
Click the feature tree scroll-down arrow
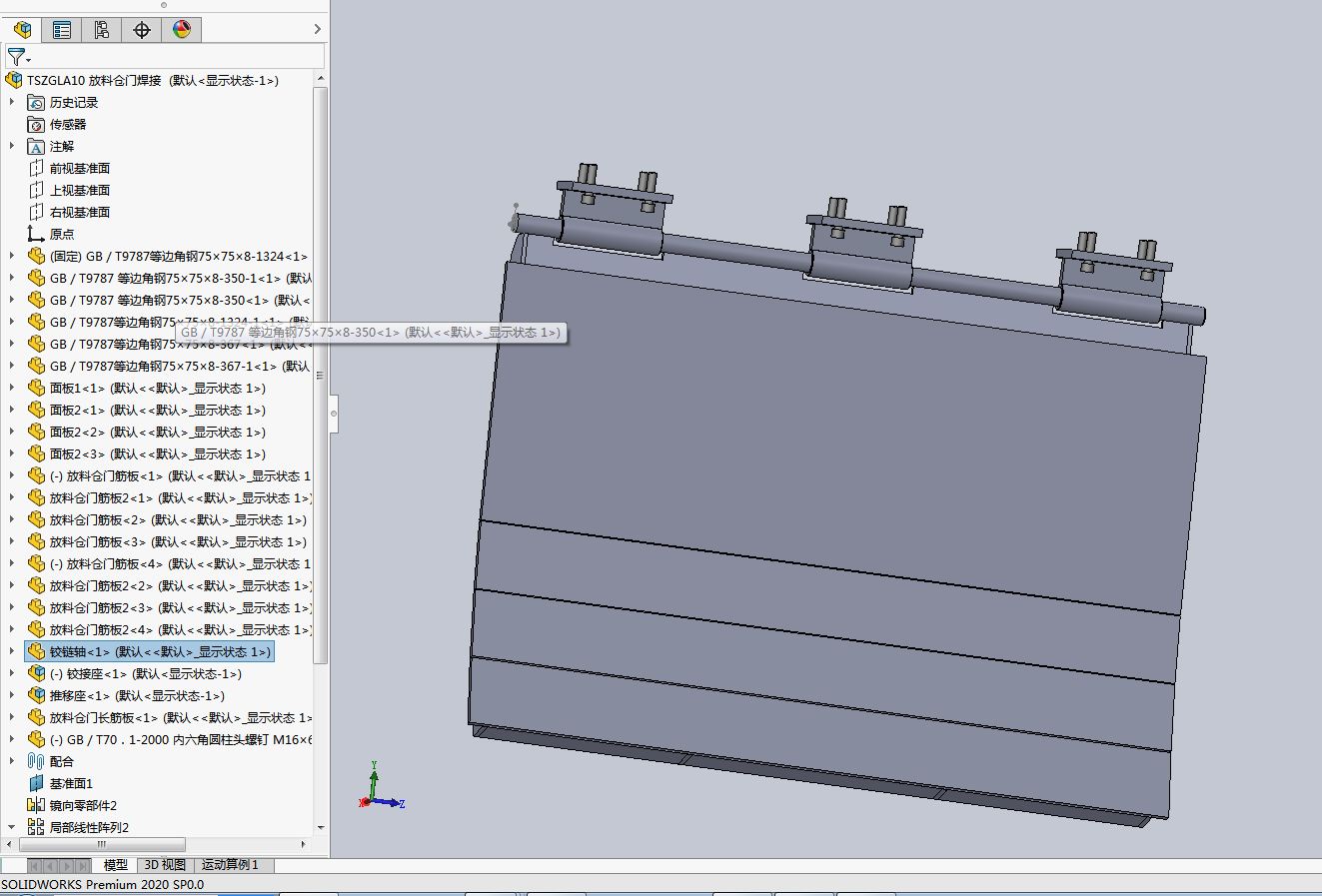click(x=321, y=828)
